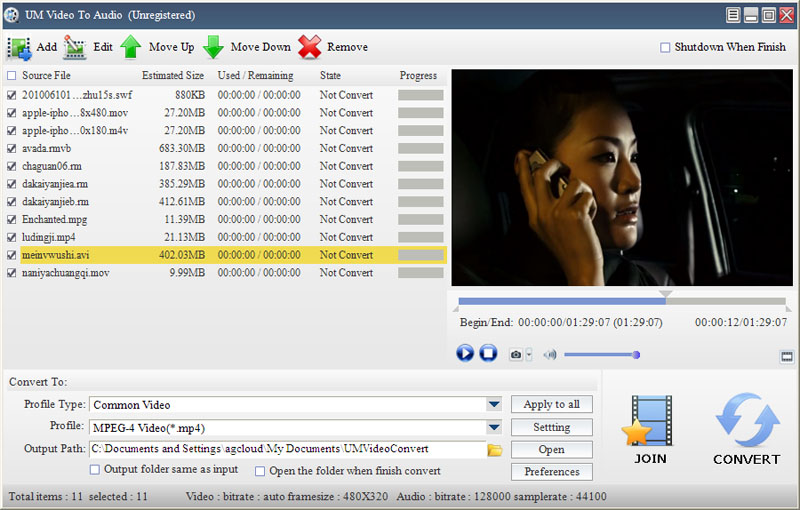Open the snapshot options dropdown arrow
This screenshot has height=510, width=800.
point(529,354)
